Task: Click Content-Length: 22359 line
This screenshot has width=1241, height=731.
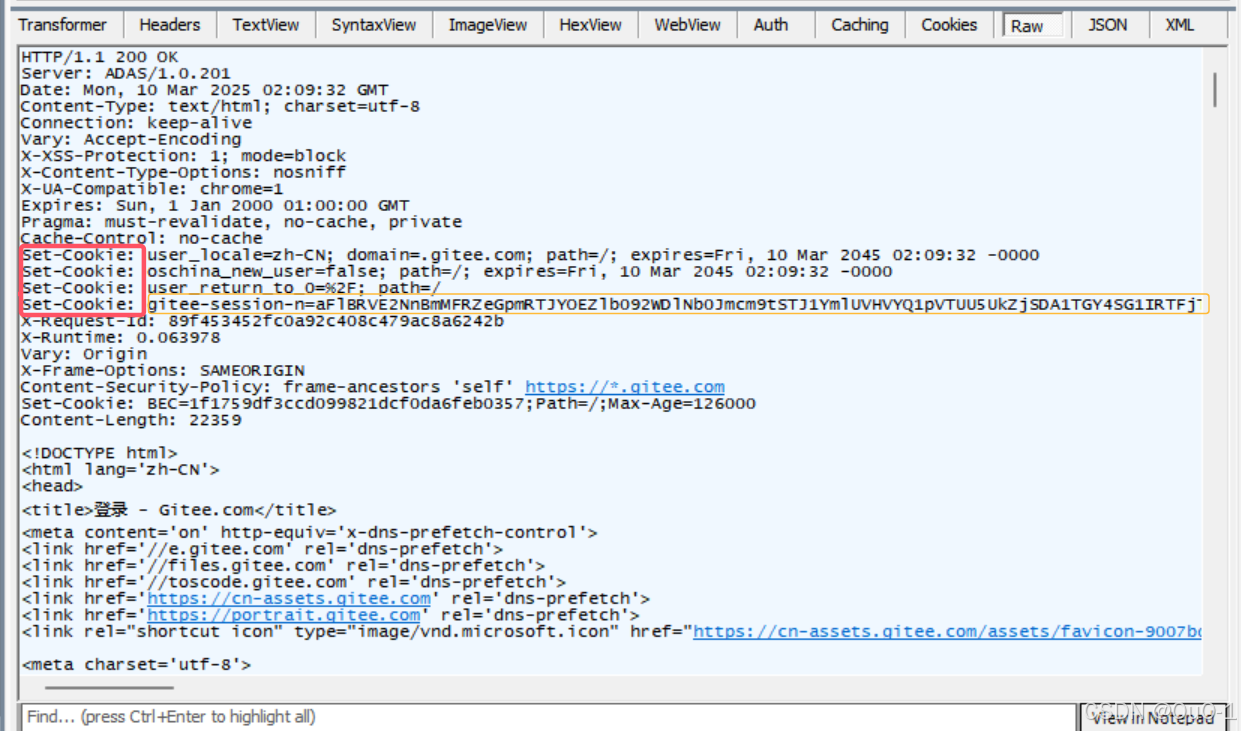Action: (x=130, y=420)
